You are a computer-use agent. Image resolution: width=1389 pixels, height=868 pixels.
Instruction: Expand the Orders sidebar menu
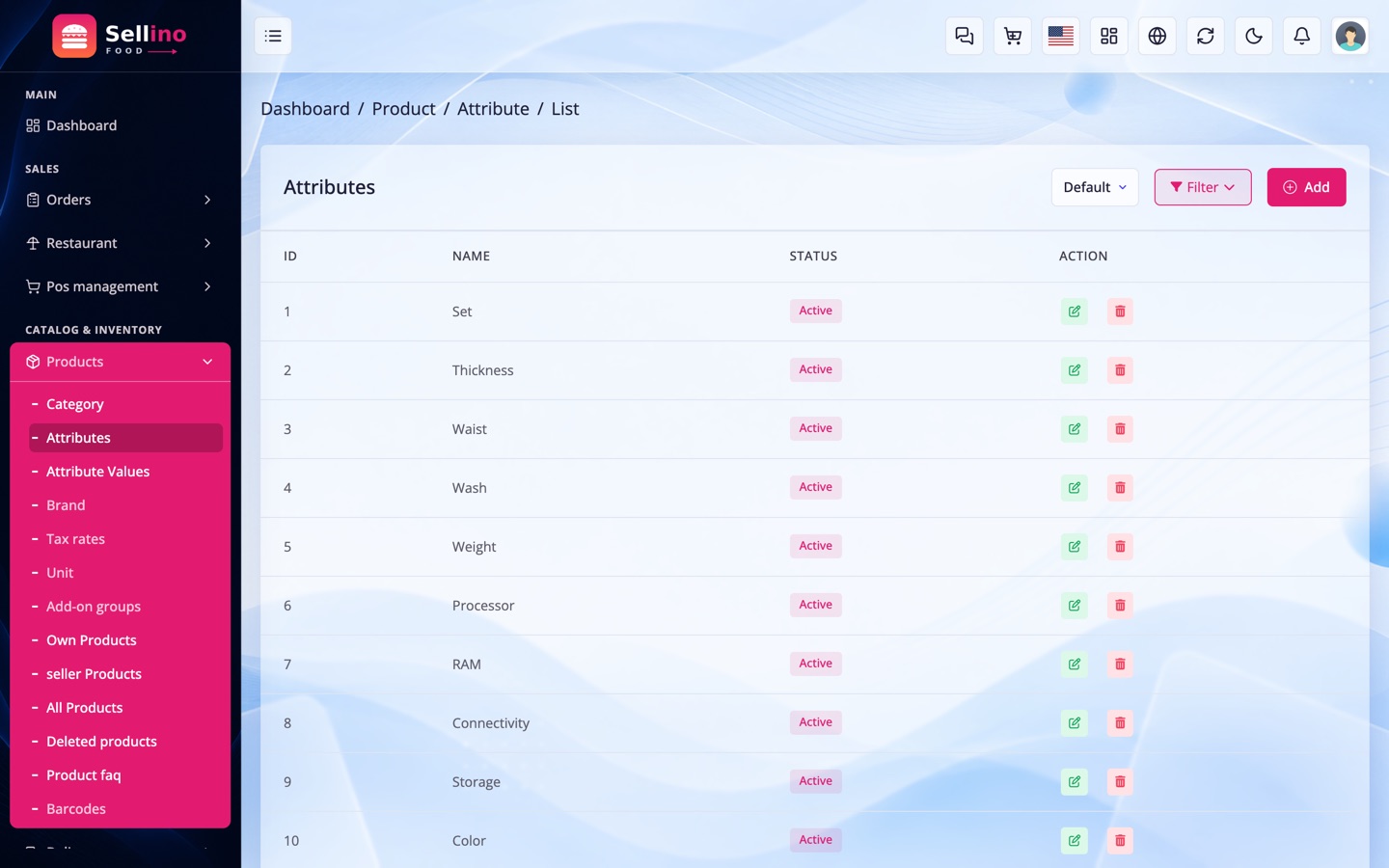(120, 200)
